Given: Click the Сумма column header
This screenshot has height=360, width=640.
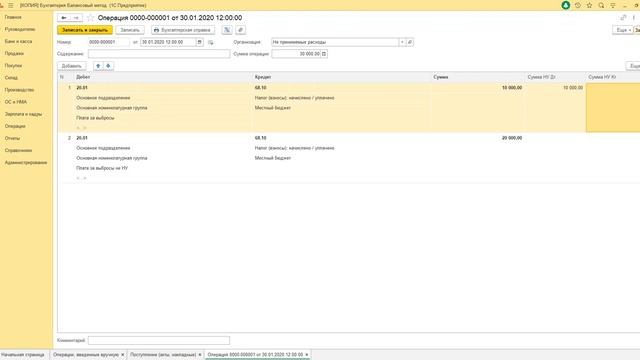Looking at the screenshot, I should [x=478, y=77].
